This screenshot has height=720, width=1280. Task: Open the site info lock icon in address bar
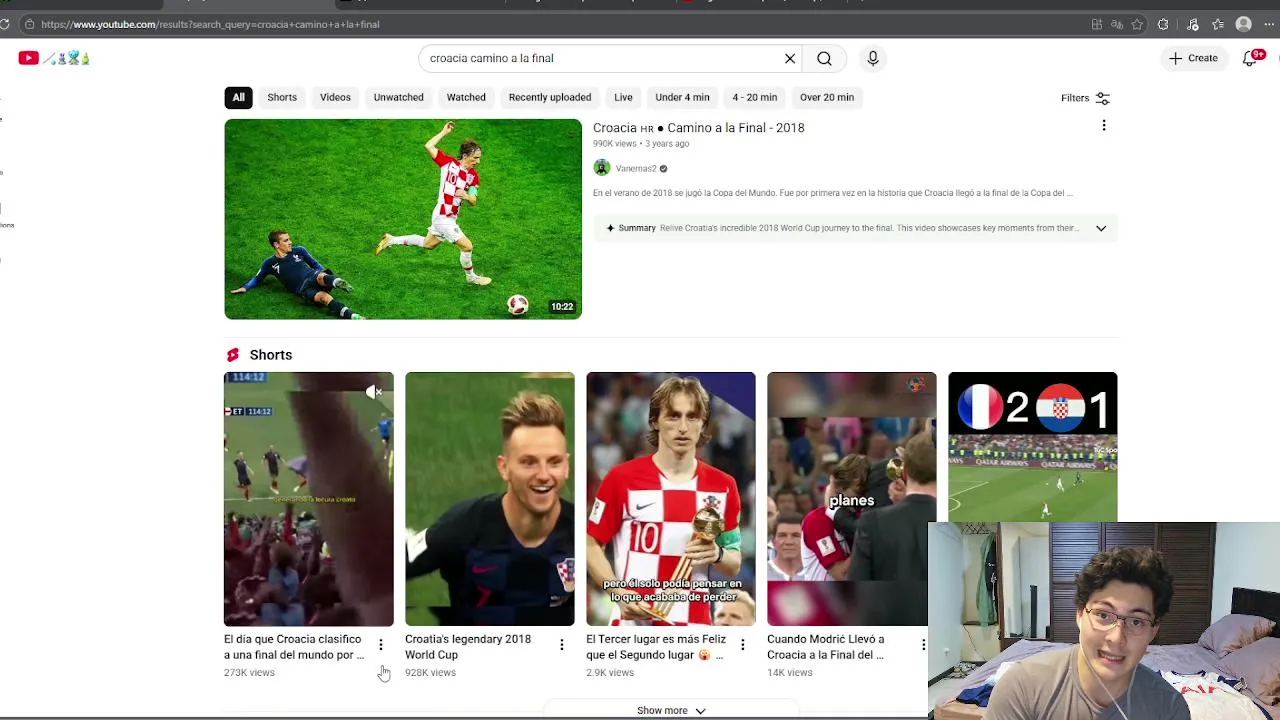29,24
